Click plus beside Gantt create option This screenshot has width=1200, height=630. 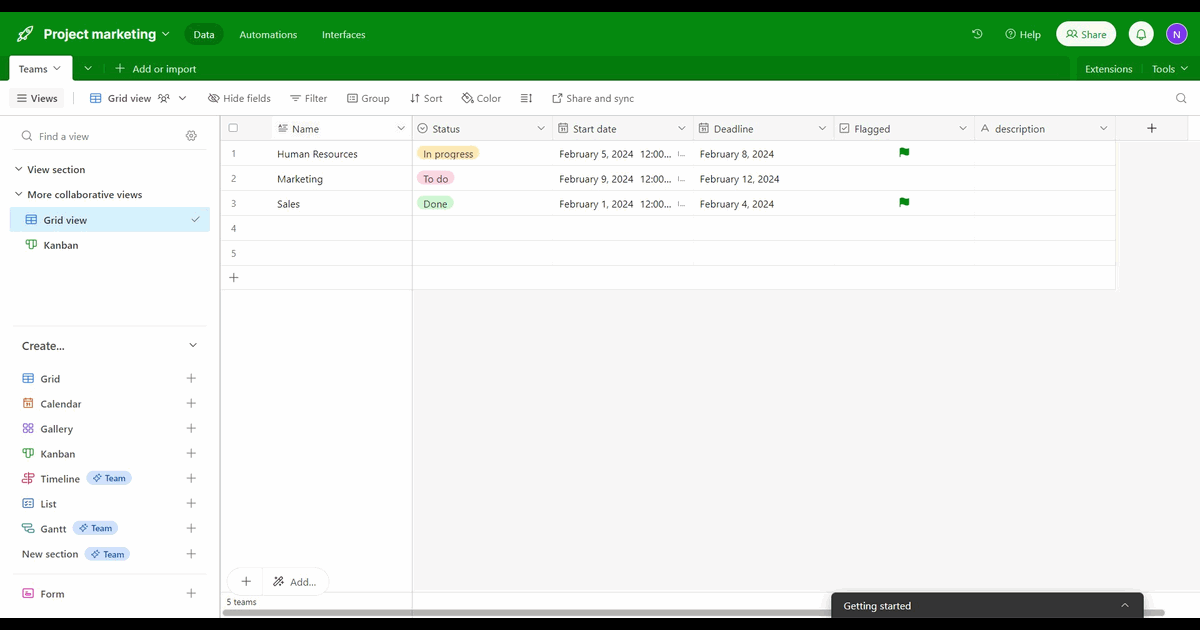coord(191,528)
